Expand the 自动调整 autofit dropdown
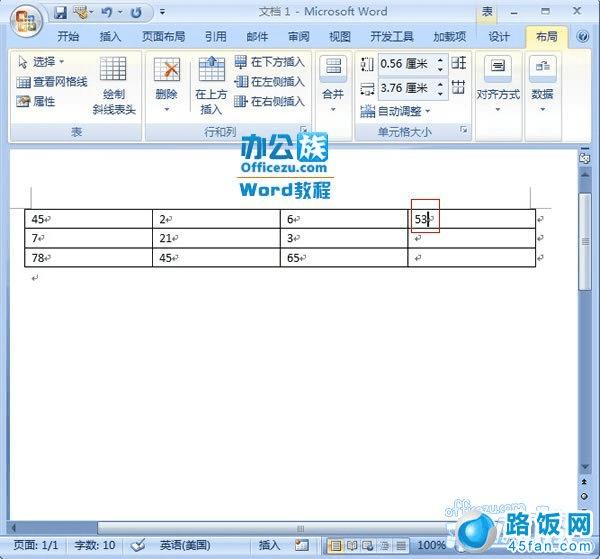Image resolution: width=600 pixels, height=559 pixels. pos(395,111)
